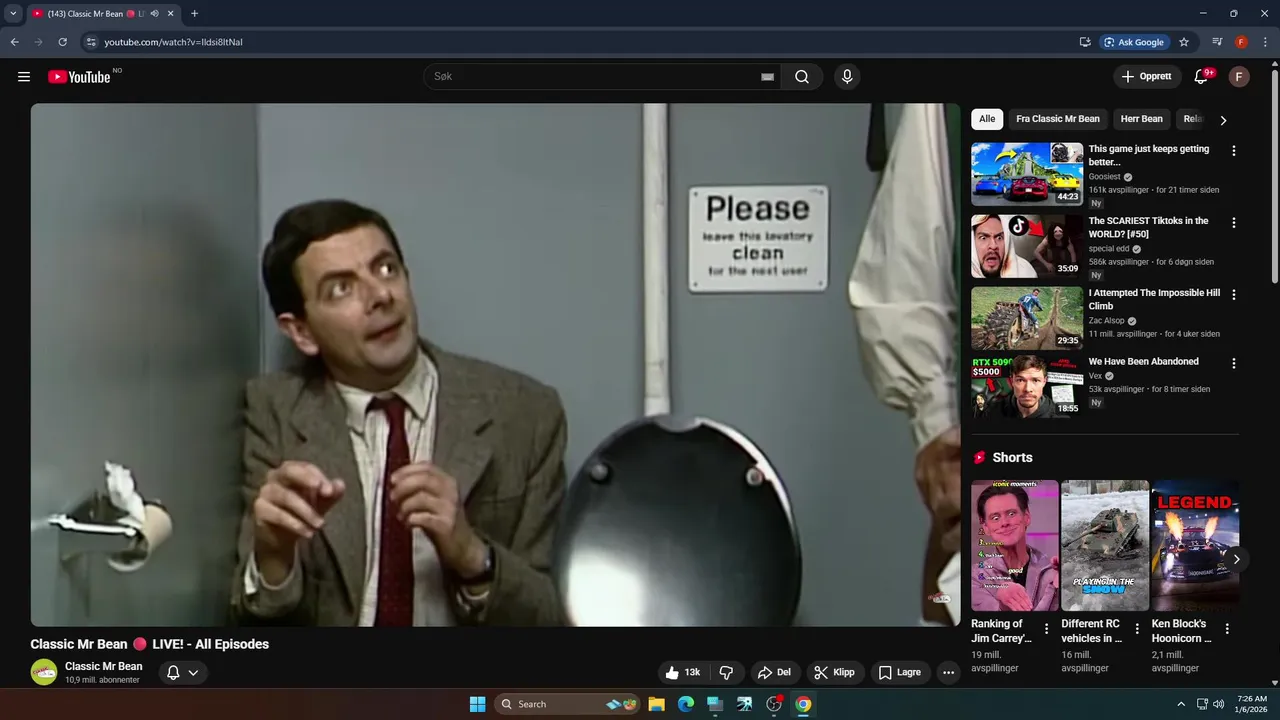
Task: Open thumbnail of 'This game just keeps getting better'
Action: pyautogui.click(x=1027, y=174)
